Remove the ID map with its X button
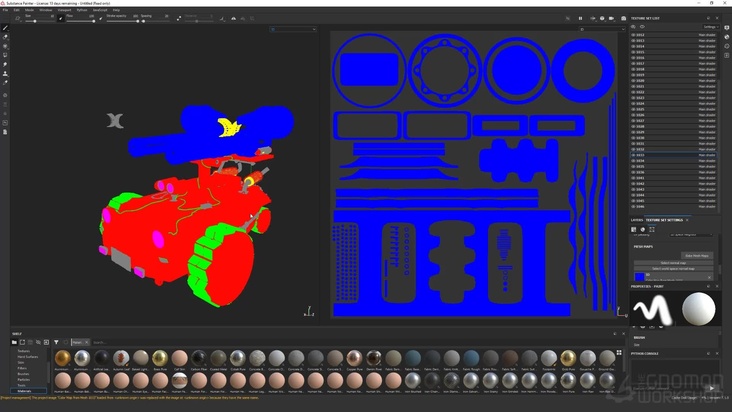The width and height of the screenshot is (732, 412). pyautogui.click(x=709, y=277)
